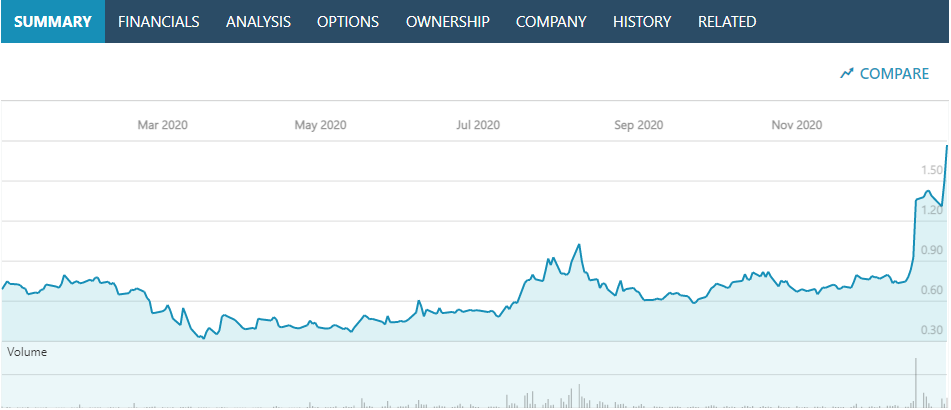Image resolution: width=951 pixels, height=410 pixels.
Task: Open the Summary tab
Action: point(53,22)
